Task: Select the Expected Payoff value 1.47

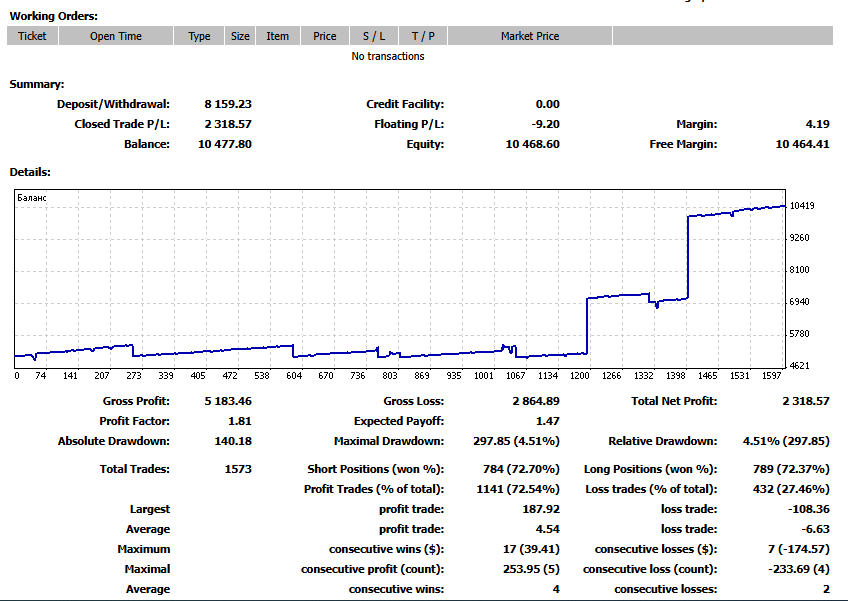Action: coord(548,421)
